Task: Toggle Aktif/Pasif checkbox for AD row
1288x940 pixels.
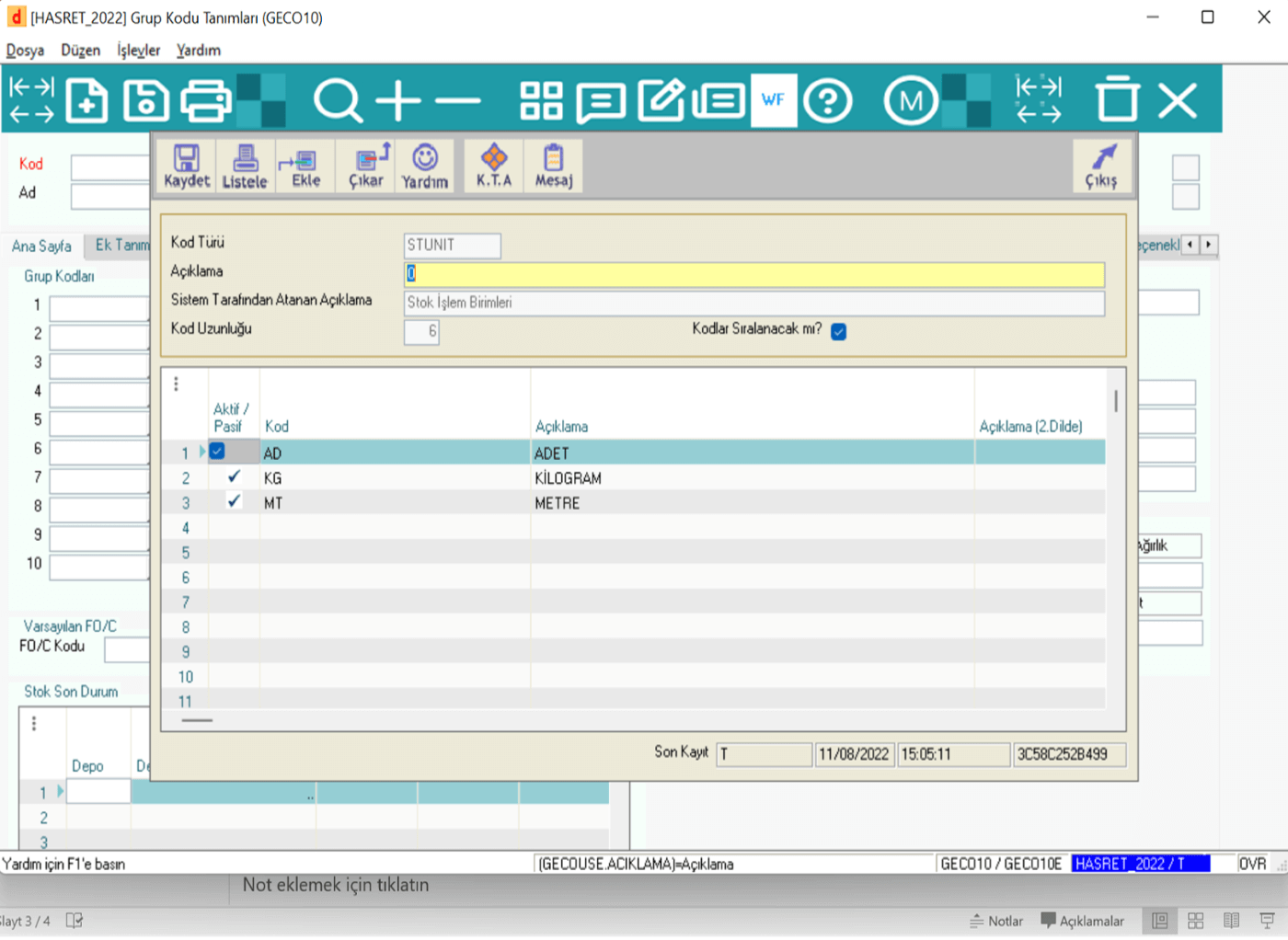Action: click(x=217, y=452)
